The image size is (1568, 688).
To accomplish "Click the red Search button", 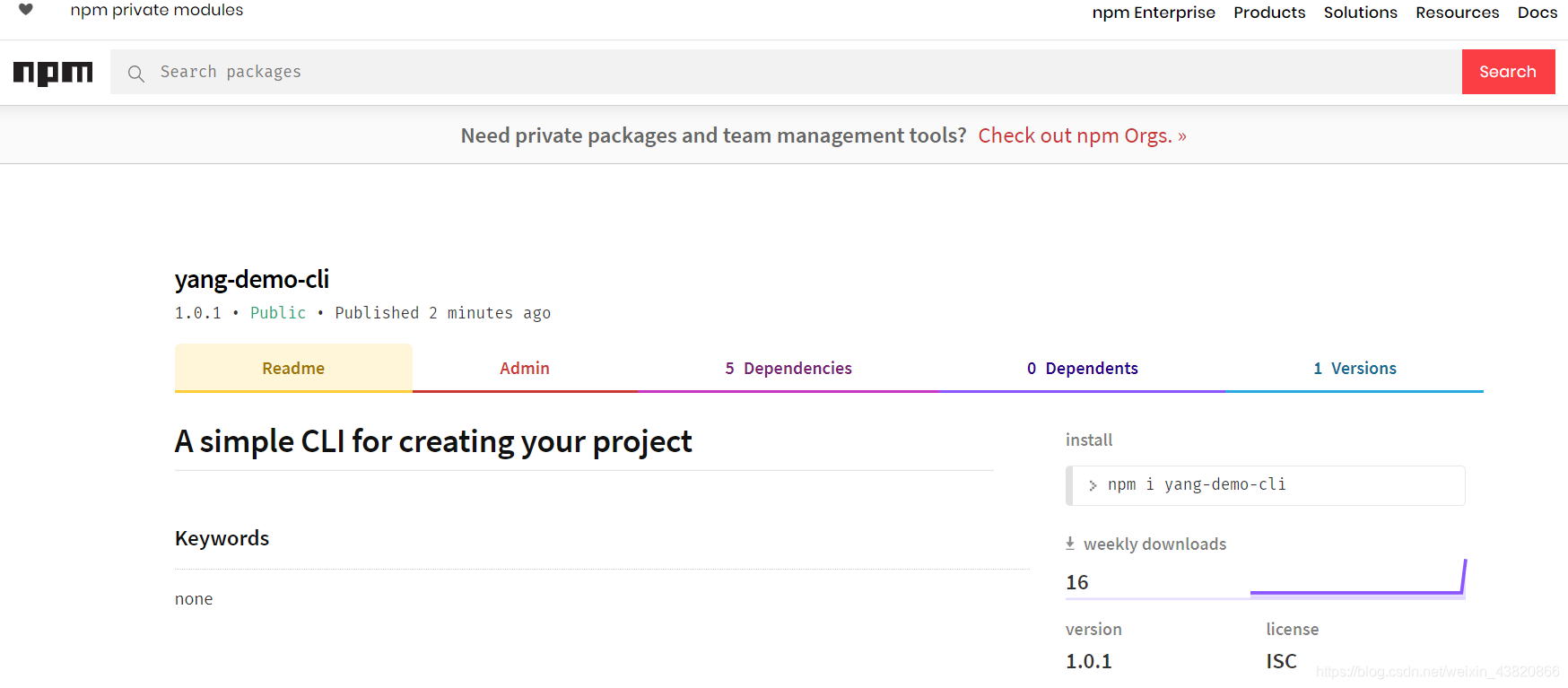I will pos(1508,72).
